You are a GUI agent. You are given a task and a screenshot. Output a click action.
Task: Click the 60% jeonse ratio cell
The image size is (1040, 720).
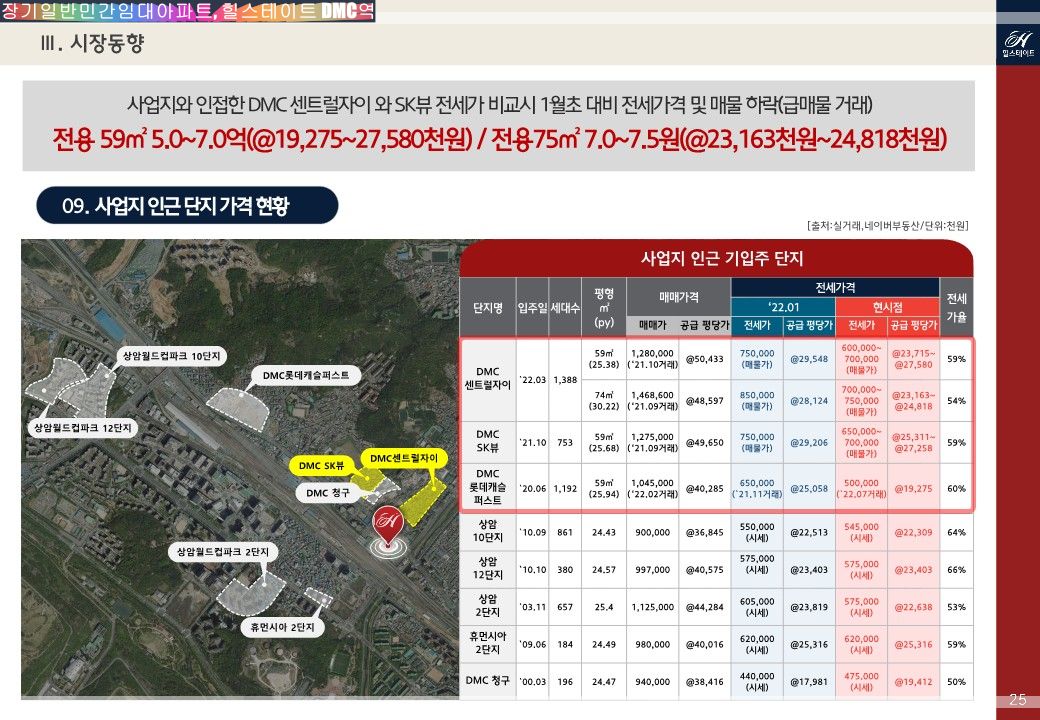click(x=956, y=488)
